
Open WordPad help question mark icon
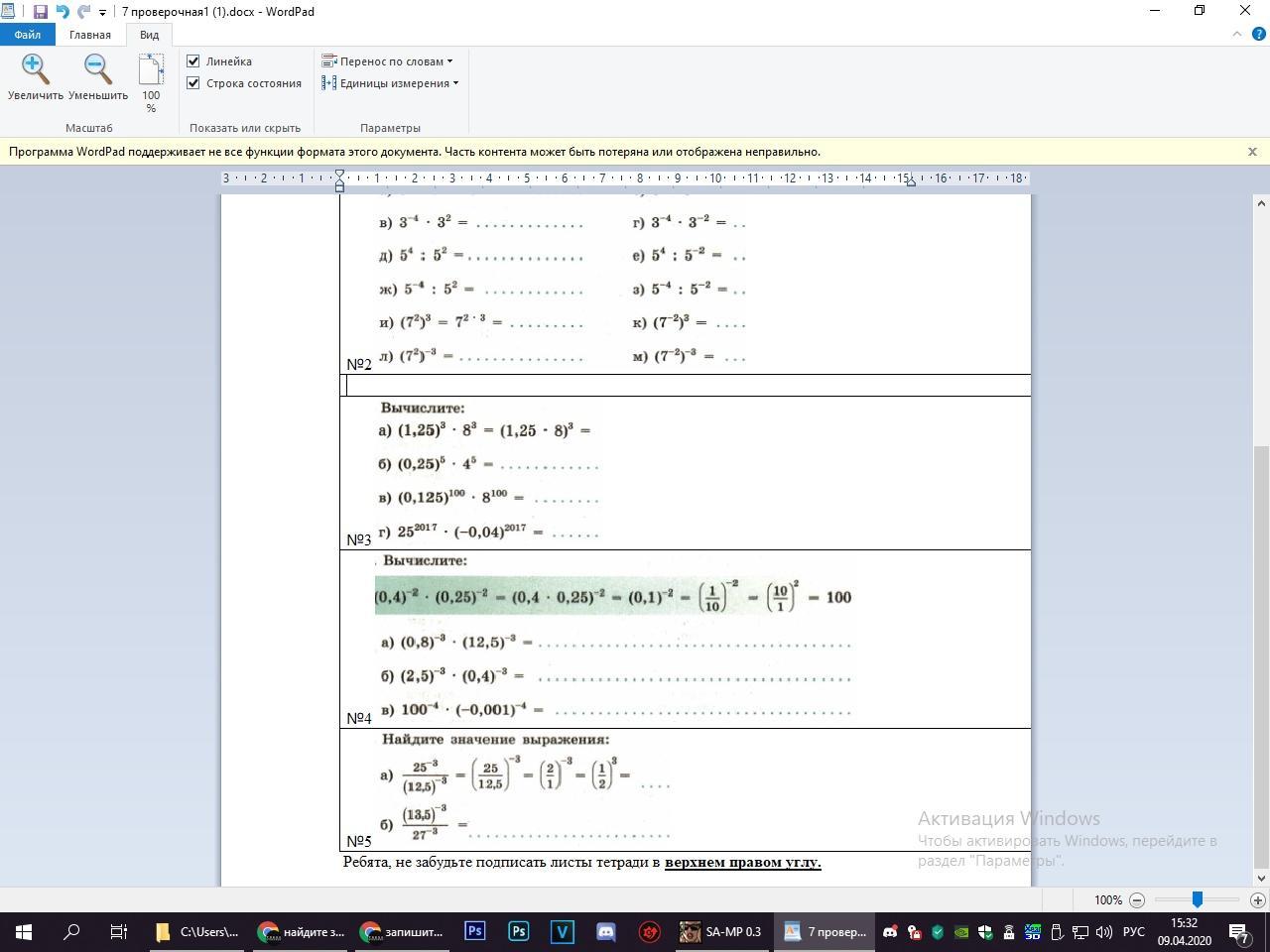pyautogui.click(x=1258, y=34)
